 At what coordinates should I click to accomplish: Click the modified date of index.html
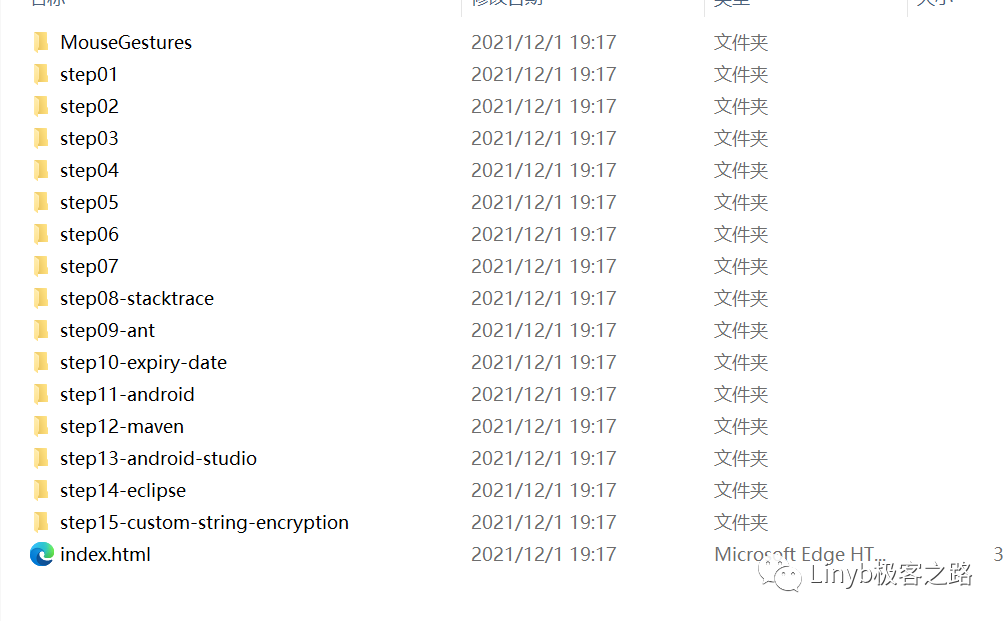tap(544, 554)
